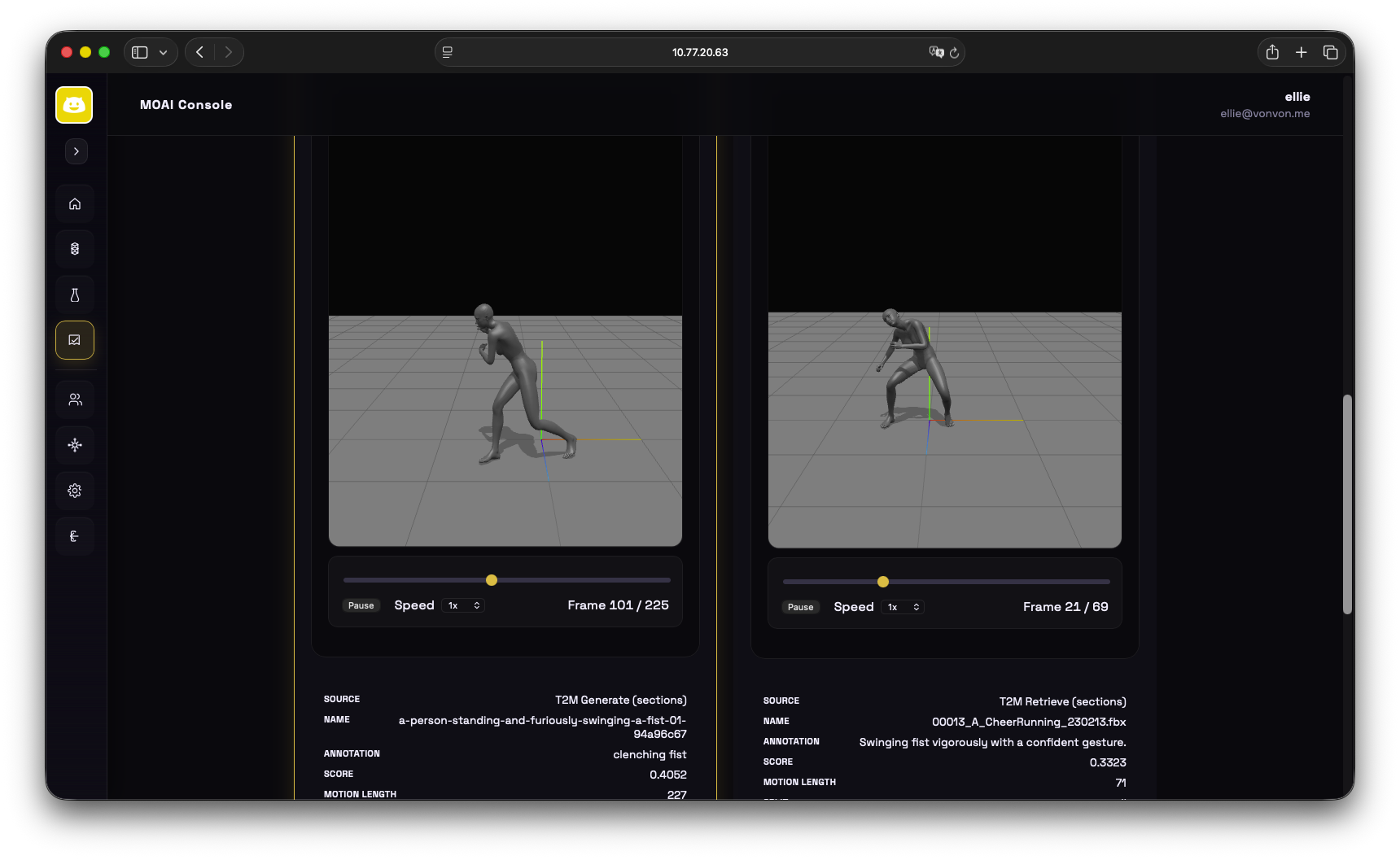1400x860 pixels.
Task: Click the highlighted evaluation panel icon
Action: [74, 340]
